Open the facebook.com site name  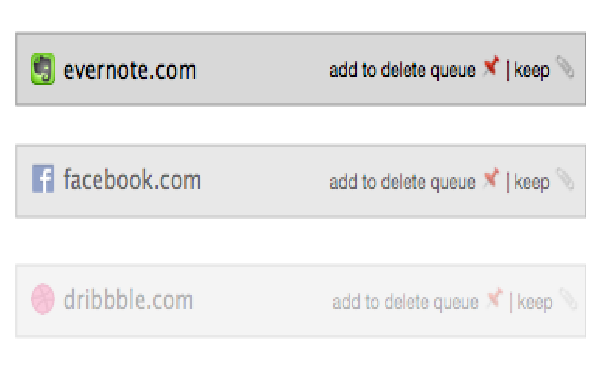[132, 180]
